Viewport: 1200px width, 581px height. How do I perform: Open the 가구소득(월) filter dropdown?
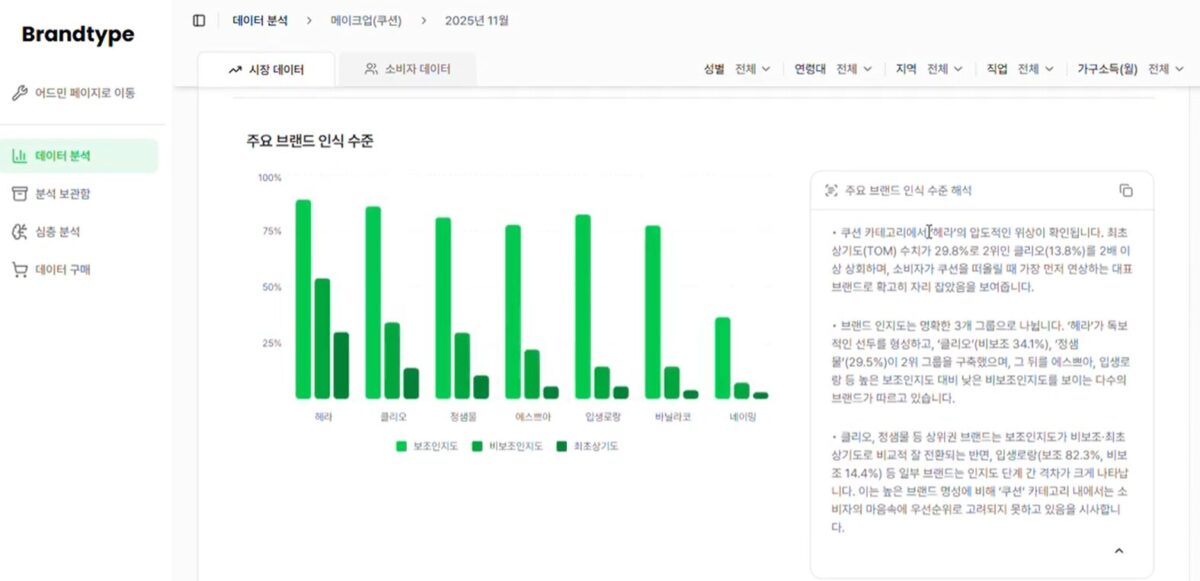[1131, 69]
